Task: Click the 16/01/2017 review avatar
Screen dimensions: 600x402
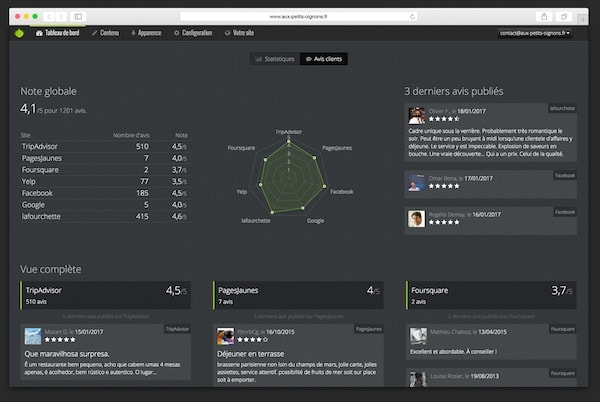Action: tap(416, 219)
